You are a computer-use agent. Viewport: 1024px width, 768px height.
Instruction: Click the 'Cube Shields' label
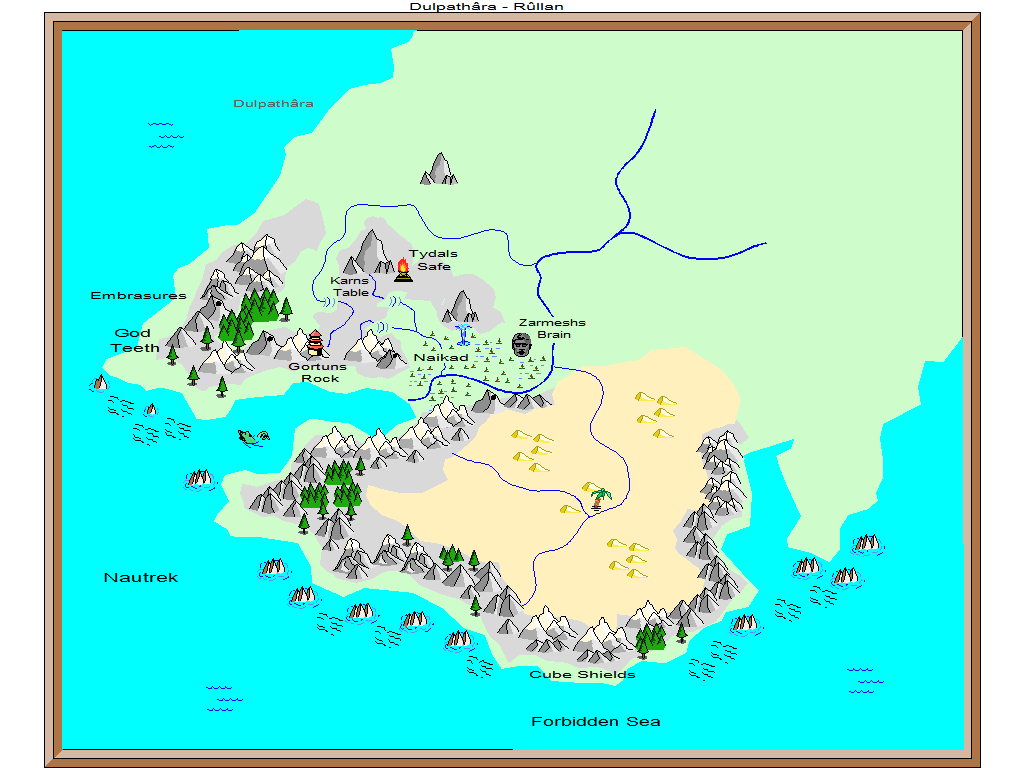(583, 675)
